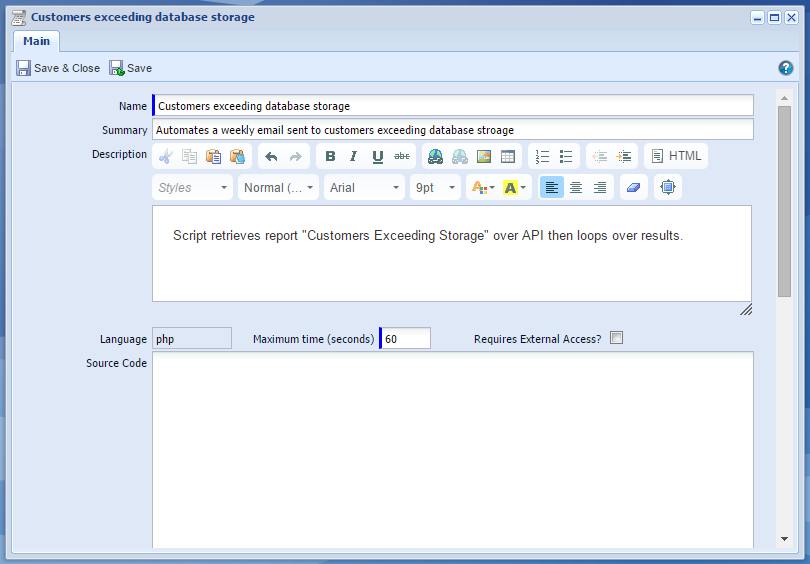Viewport: 810px width, 564px height.
Task: Click the remove link icon
Action: pyautogui.click(x=460, y=156)
